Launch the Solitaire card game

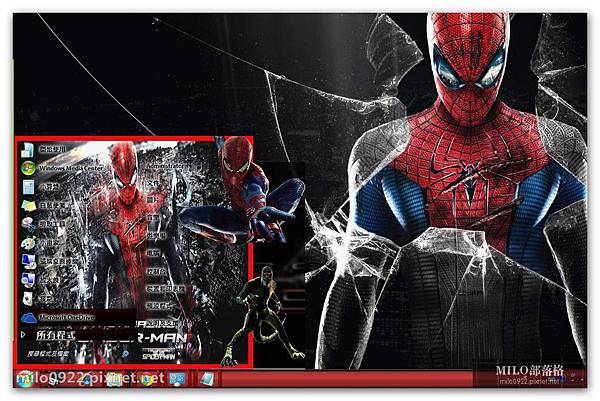coord(38,298)
